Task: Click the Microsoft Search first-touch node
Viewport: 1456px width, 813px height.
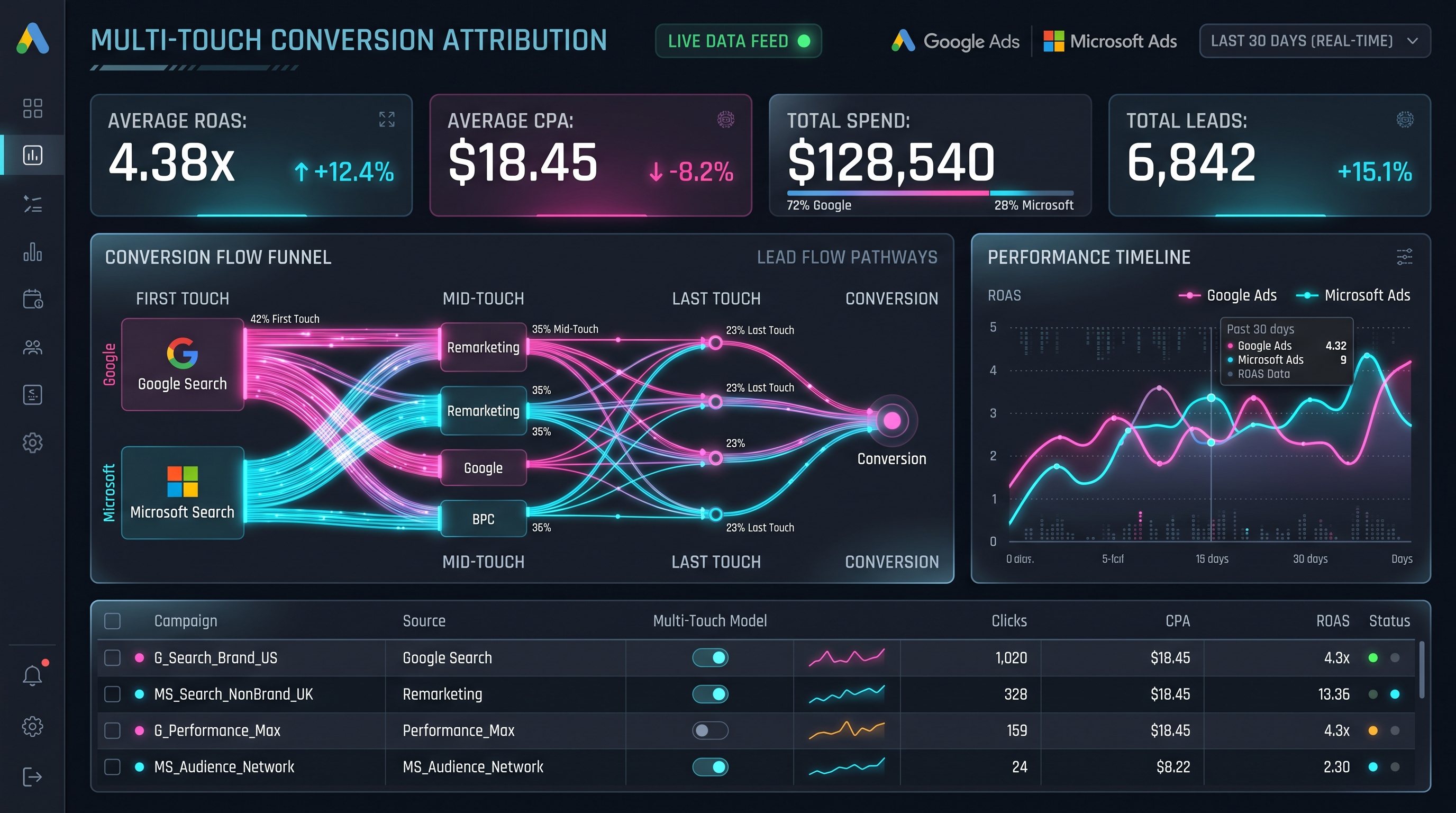Action: click(183, 492)
